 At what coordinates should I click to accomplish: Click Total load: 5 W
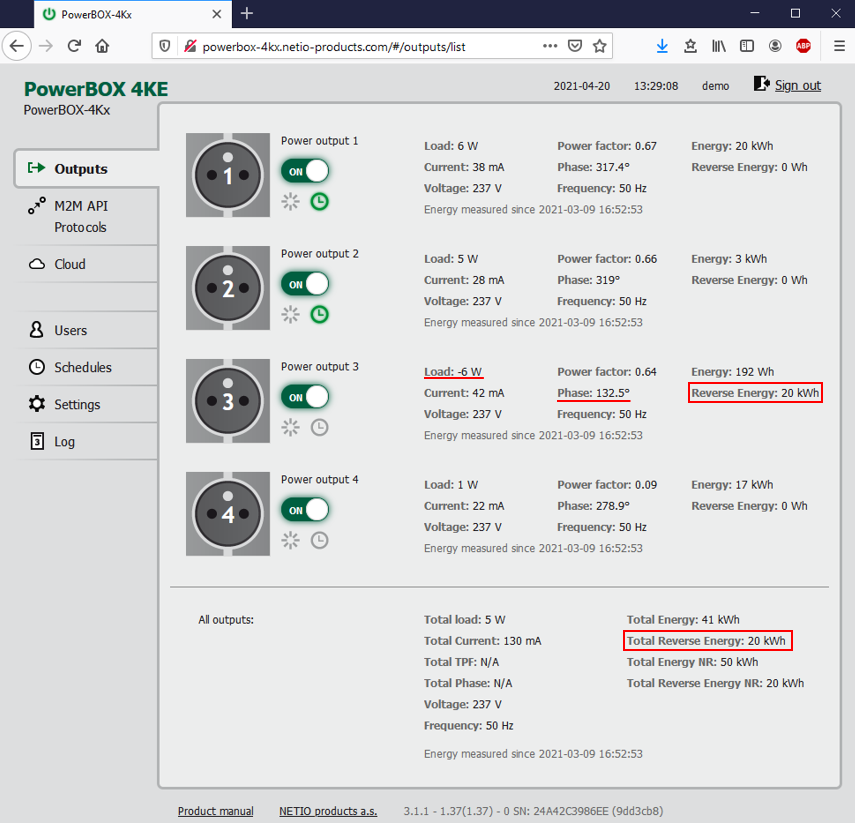[x=465, y=619]
